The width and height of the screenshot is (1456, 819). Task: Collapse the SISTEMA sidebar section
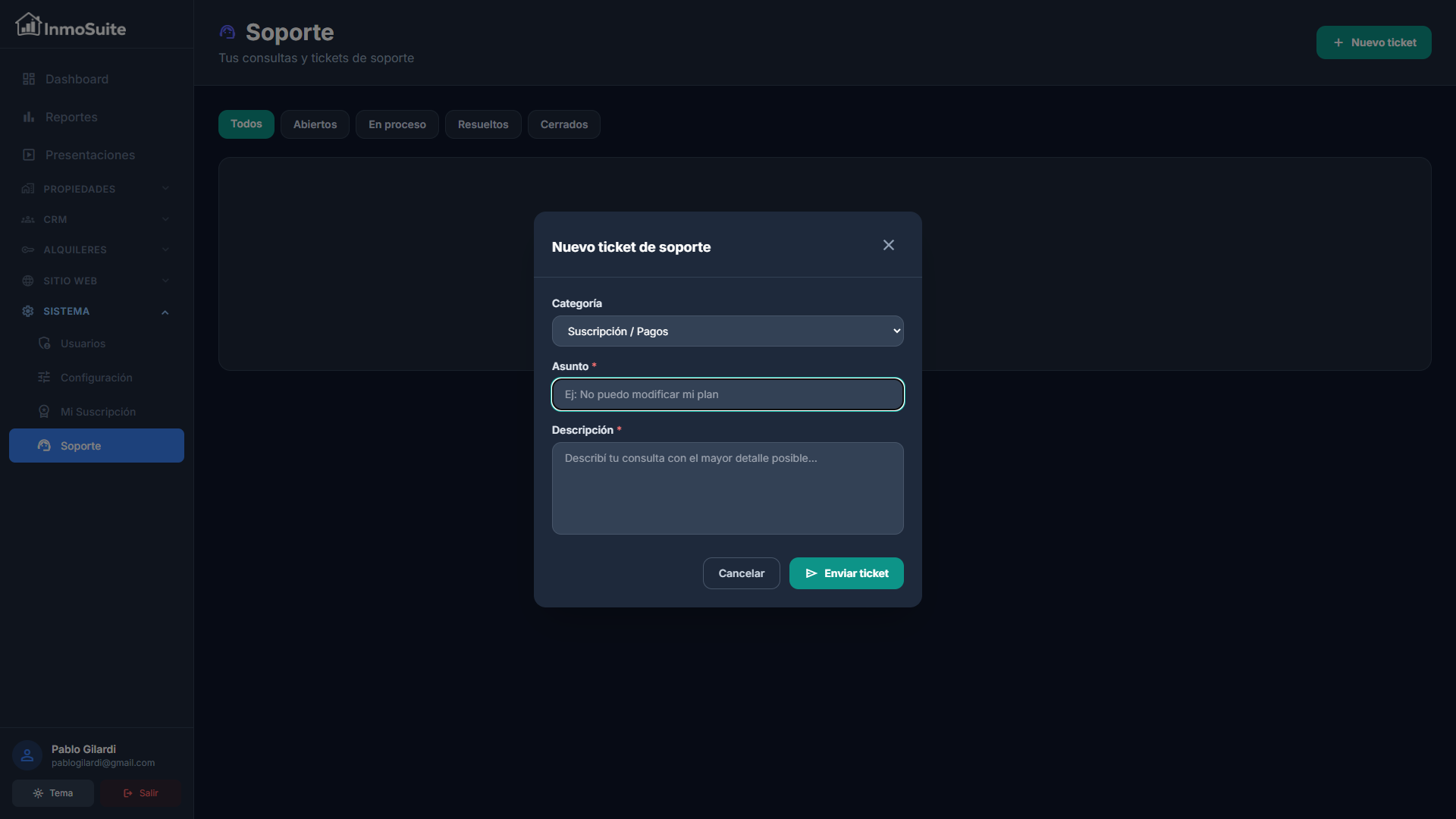pos(96,312)
